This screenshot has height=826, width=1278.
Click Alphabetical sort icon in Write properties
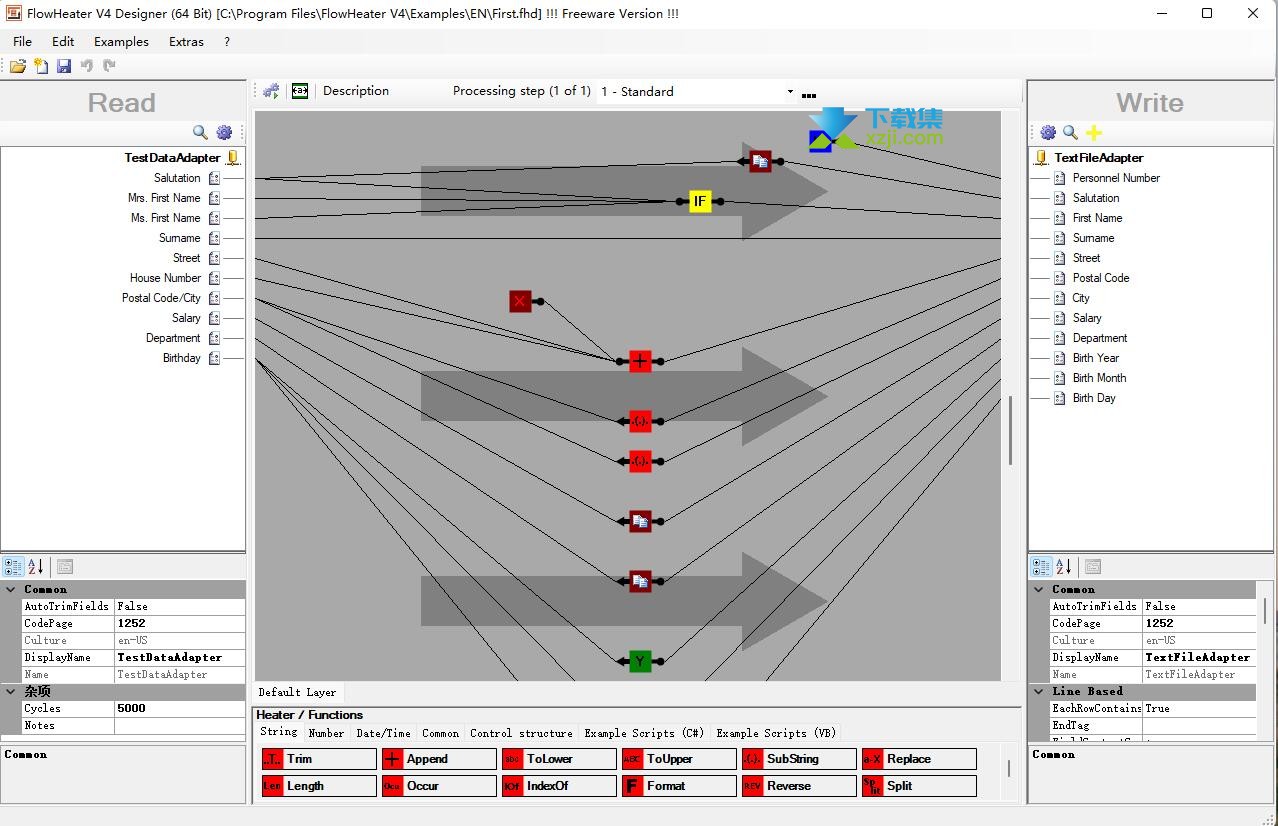1064,566
